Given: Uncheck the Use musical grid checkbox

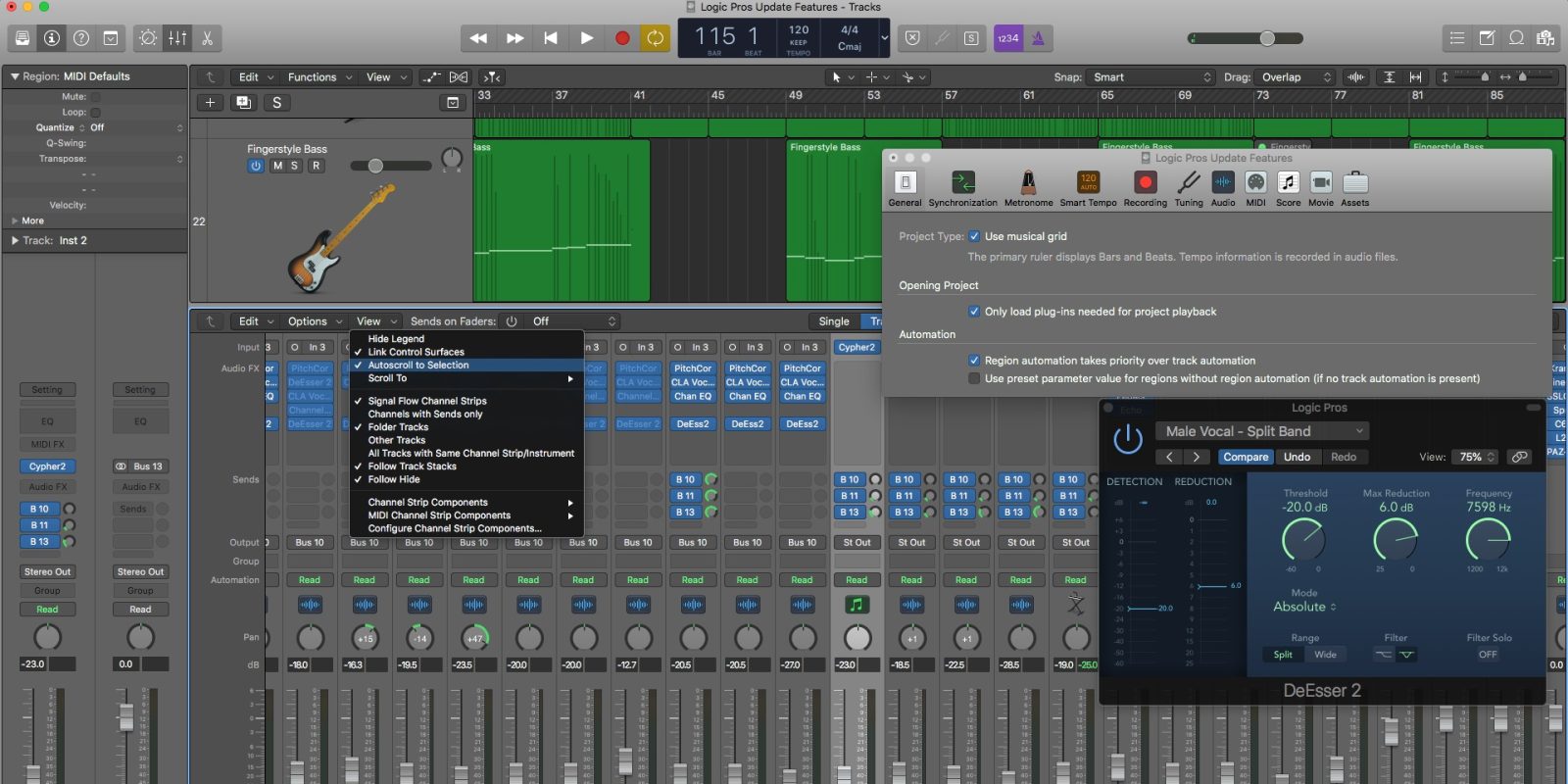Looking at the screenshot, I should click(974, 236).
